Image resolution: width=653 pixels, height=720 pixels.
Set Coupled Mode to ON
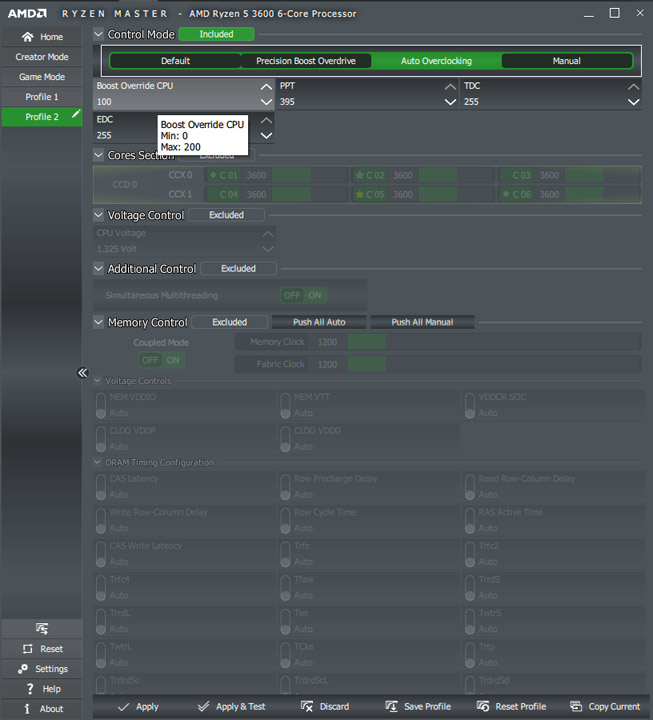pyautogui.click(x=173, y=360)
